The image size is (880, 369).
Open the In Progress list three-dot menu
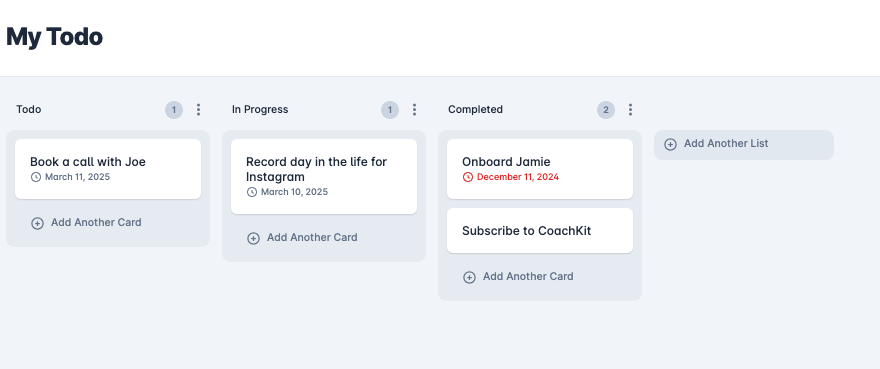[x=414, y=110]
